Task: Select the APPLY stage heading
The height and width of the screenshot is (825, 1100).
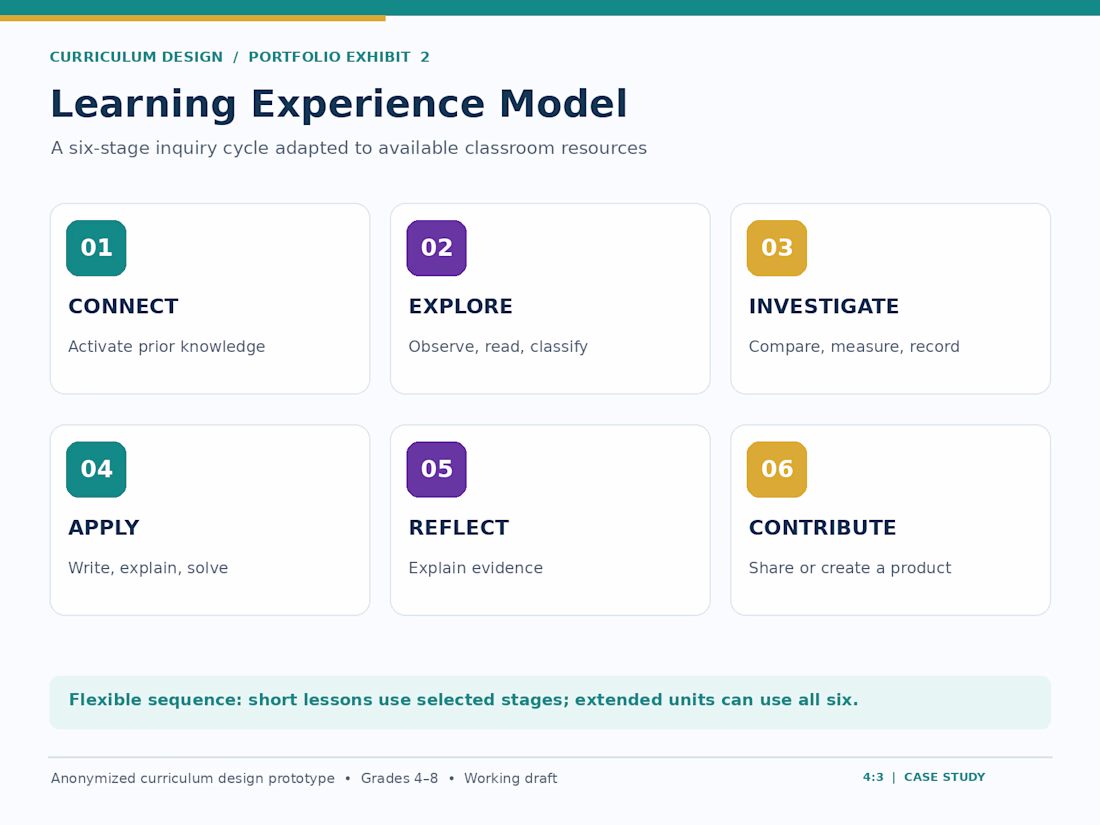Action: click(x=104, y=528)
